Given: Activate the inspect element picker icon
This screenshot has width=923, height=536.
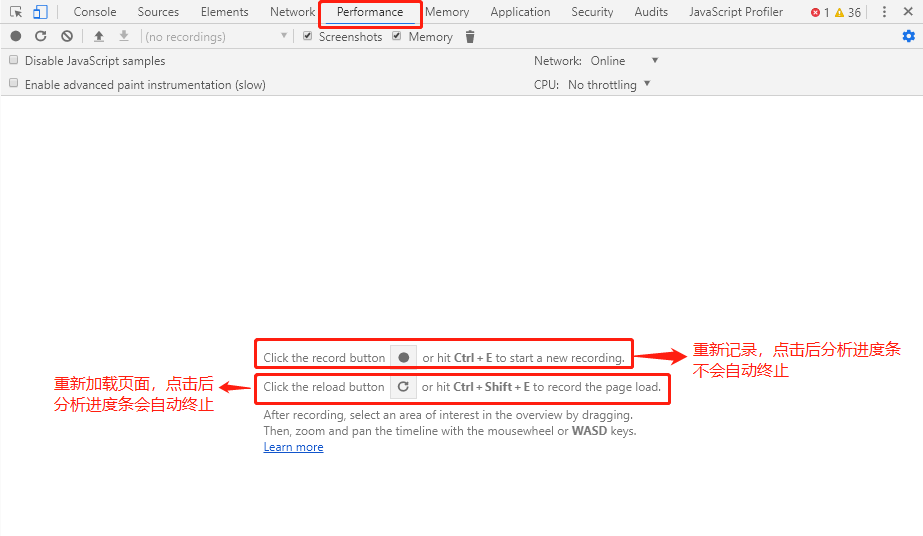Looking at the screenshot, I should (16, 12).
